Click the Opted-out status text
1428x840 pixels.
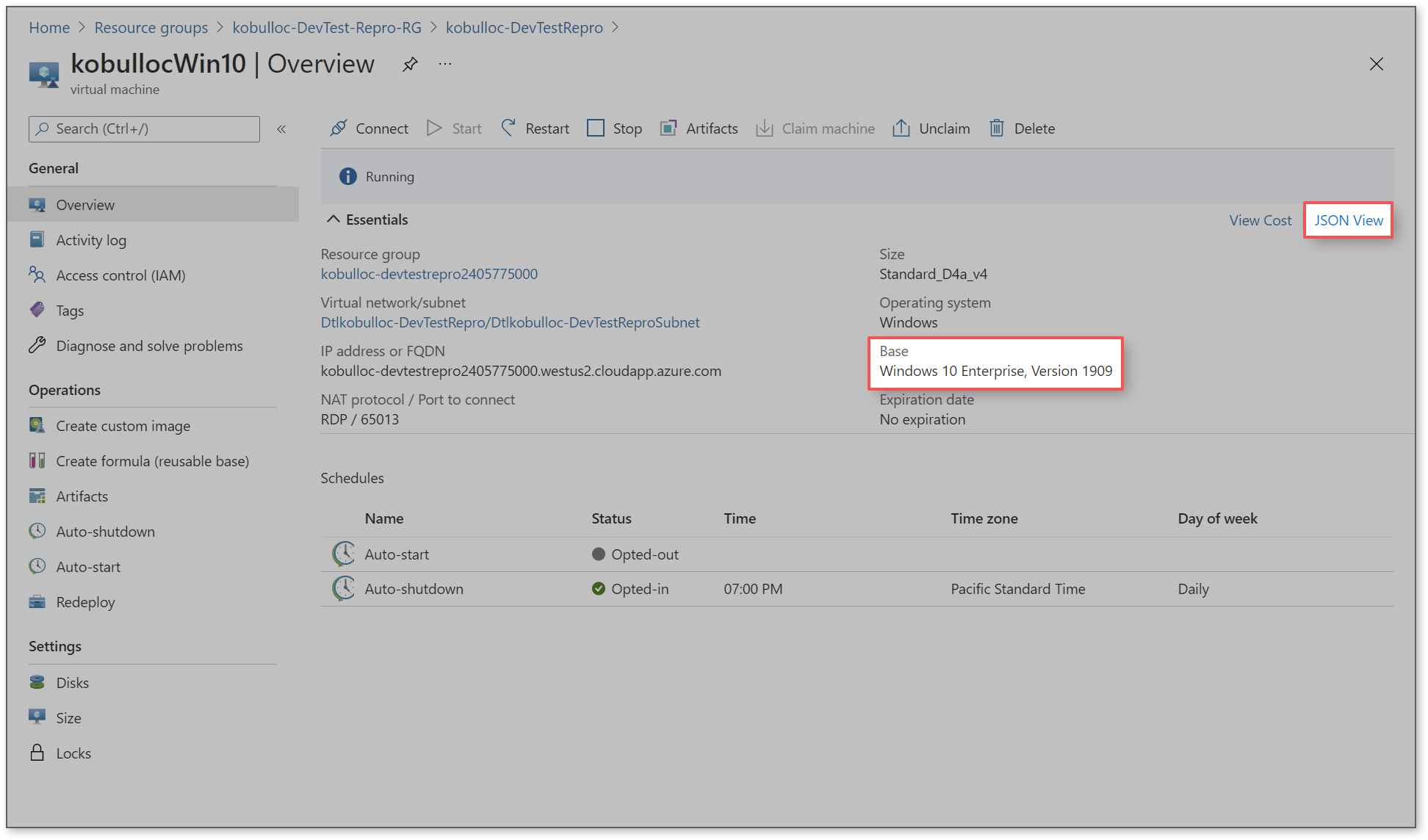tap(645, 554)
